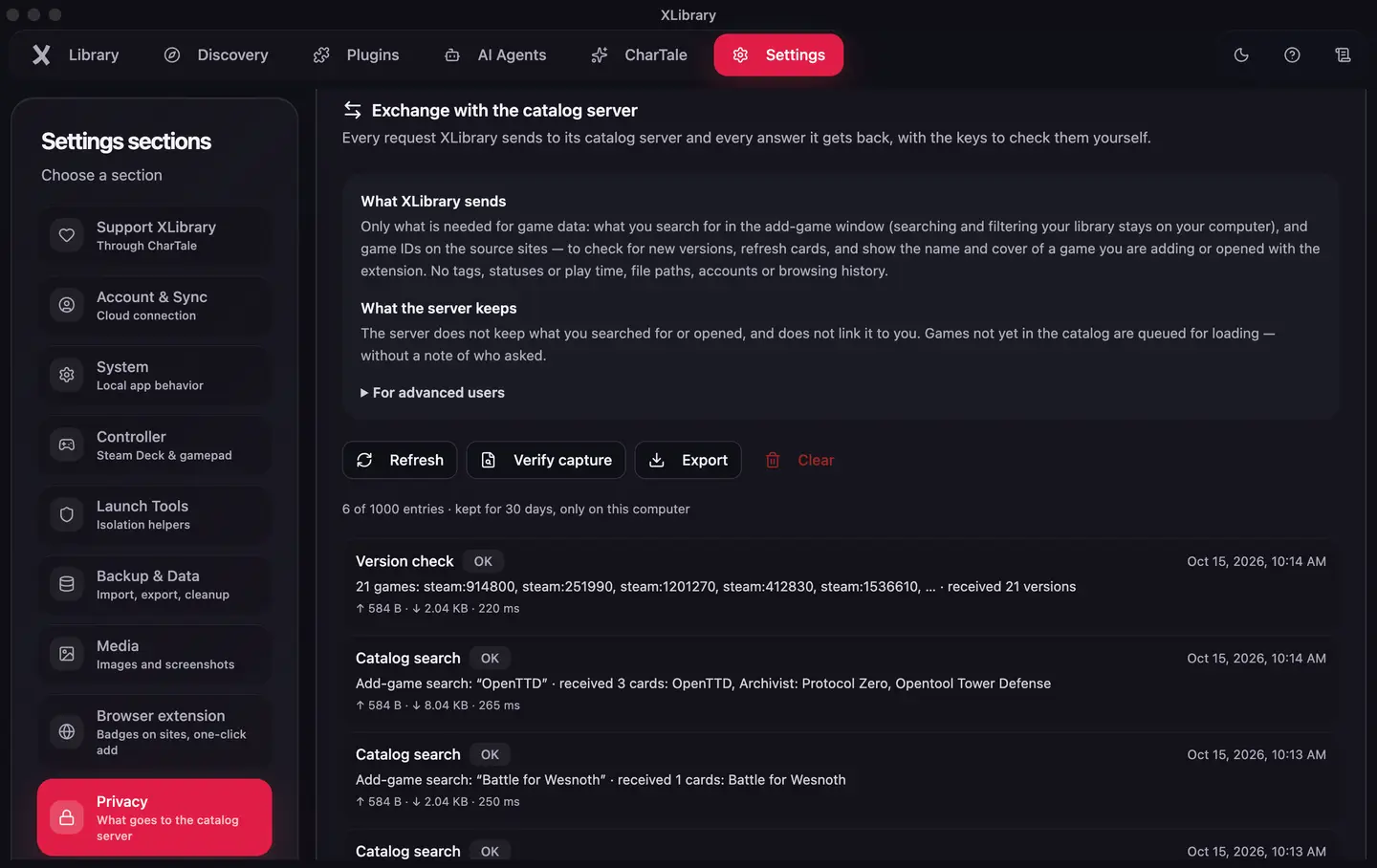This screenshot has width=1377, height=868.
Task: Open the Version check log entry
Action: [x=841, y=584]
